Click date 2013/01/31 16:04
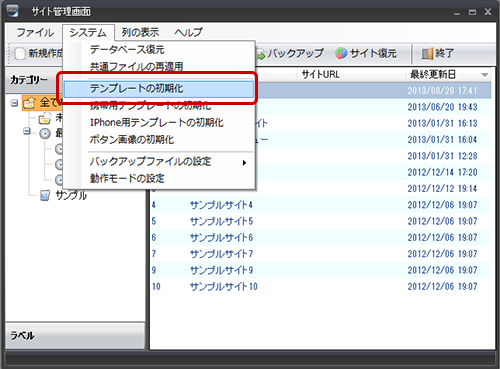The height and width of the screenshot is (369, 500). 442,140
